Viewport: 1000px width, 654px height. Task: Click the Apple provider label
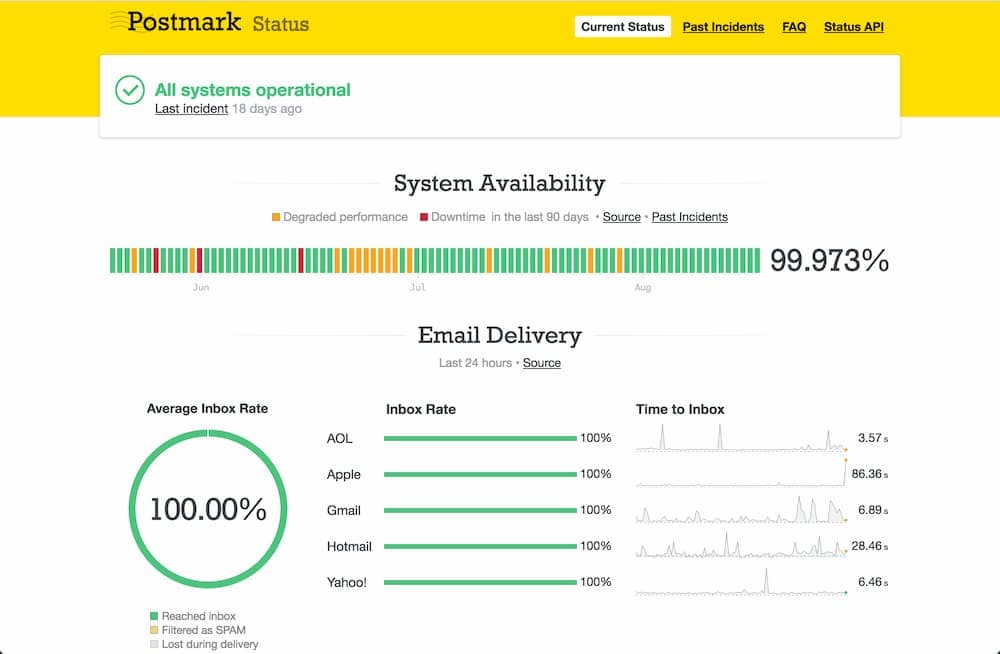coord(344,475)
